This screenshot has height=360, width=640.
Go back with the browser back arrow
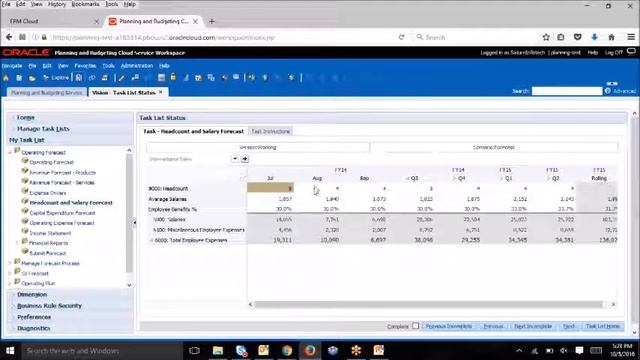pos(9,37)
